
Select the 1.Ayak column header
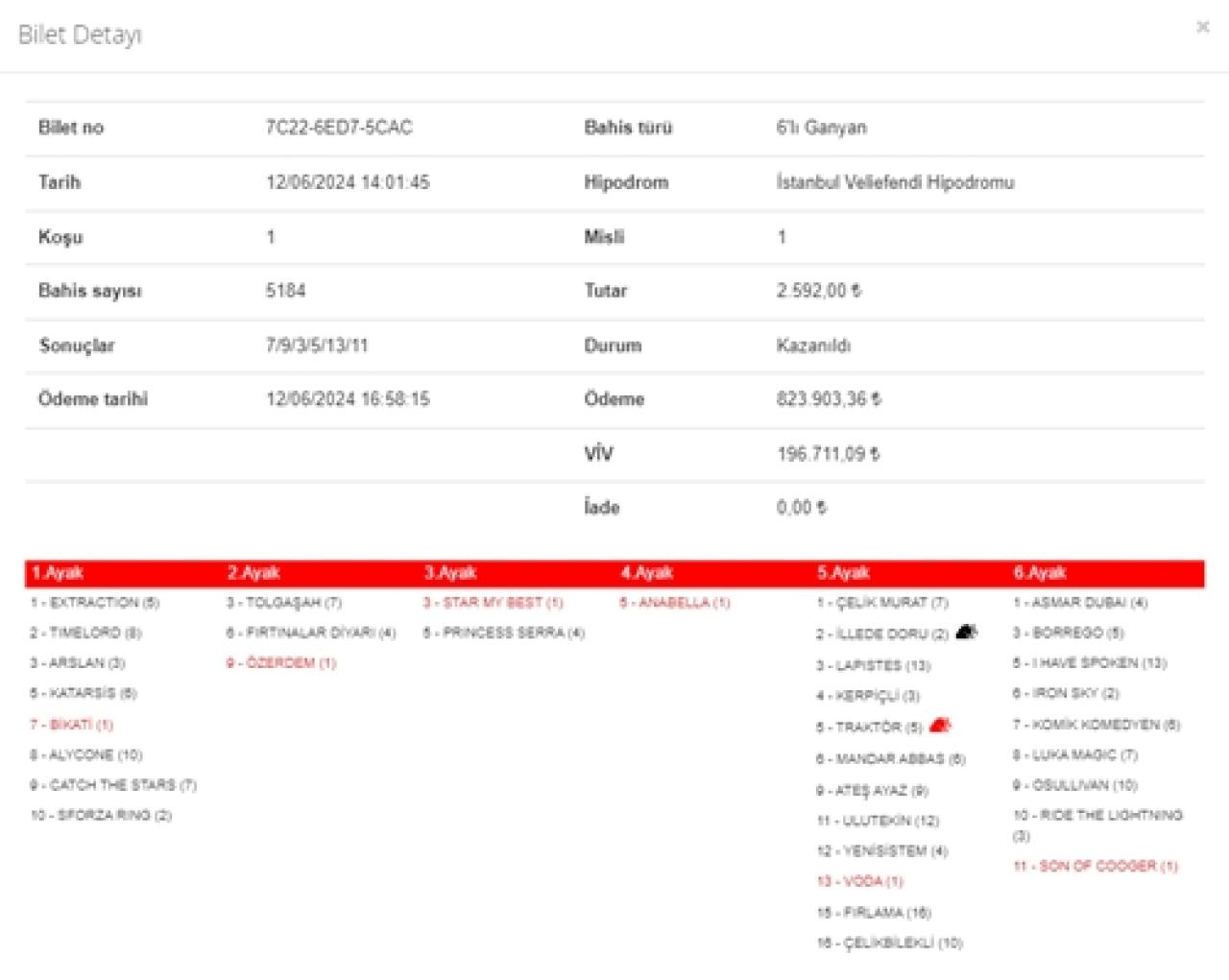click(58, 573)
